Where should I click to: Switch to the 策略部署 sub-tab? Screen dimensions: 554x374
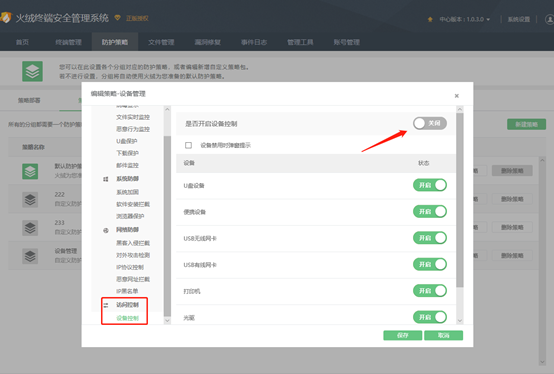(29, 100)
